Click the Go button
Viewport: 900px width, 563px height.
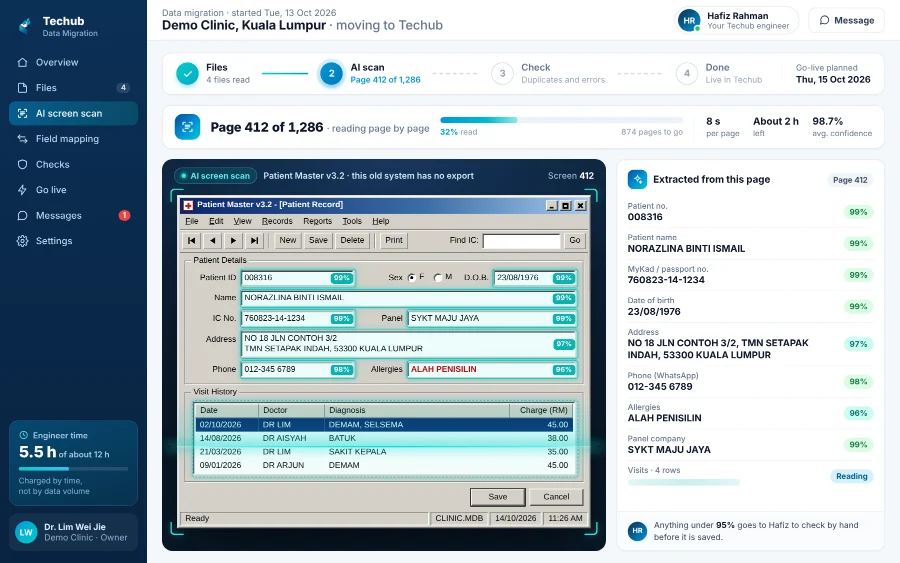point(575,240)
